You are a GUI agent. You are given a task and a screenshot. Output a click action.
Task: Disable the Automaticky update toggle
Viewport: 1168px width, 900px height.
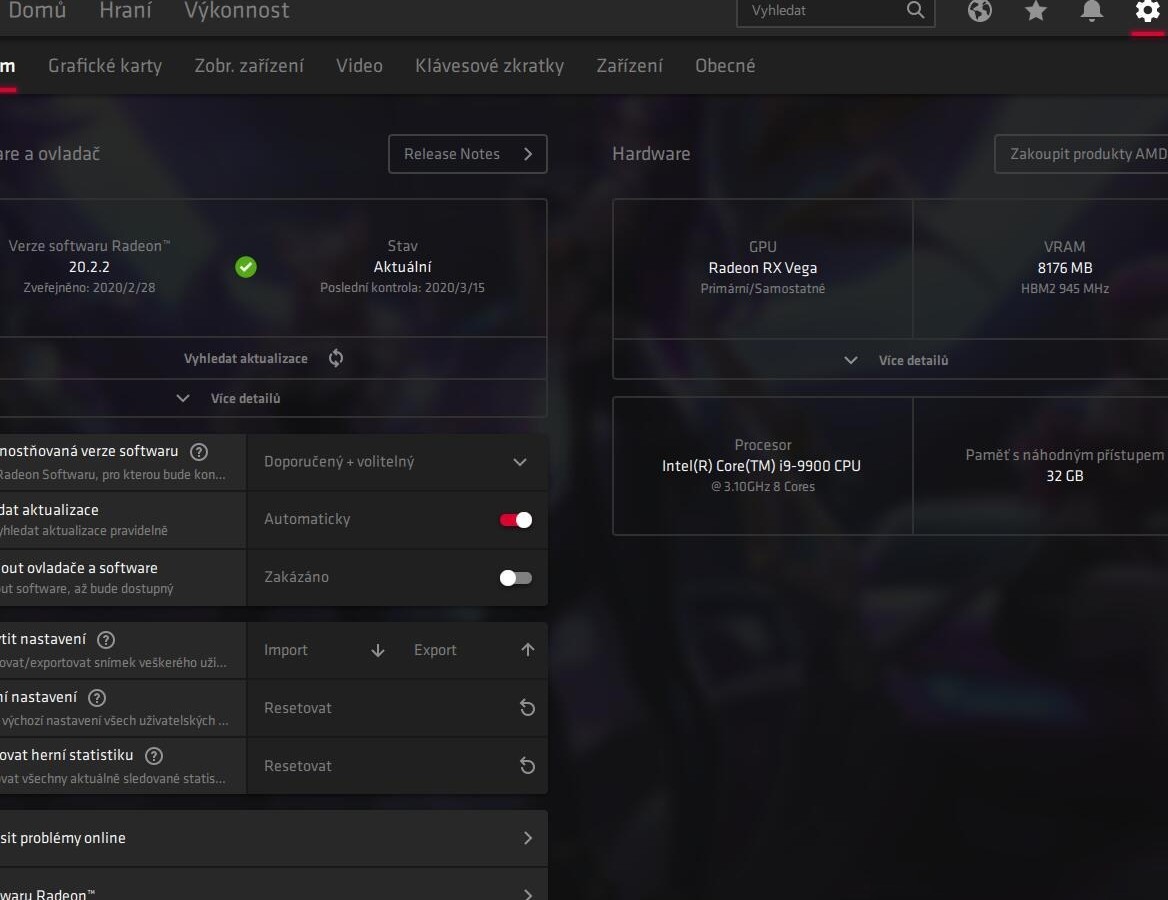coord(515,520)
